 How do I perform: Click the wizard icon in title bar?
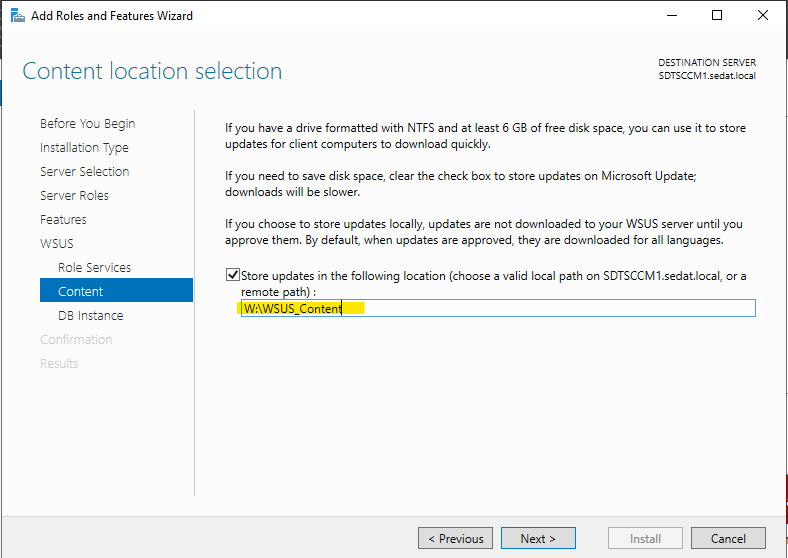pos(18,16)
